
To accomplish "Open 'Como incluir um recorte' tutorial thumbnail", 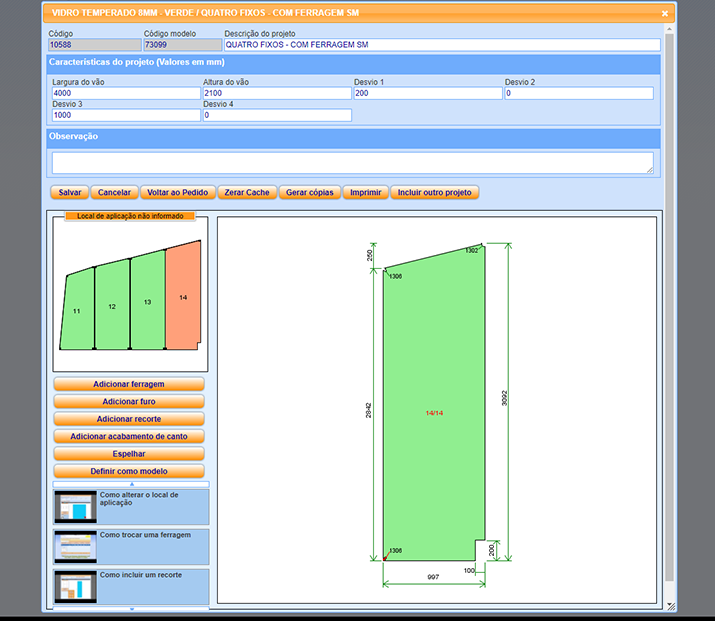I will [x=75, y=587].
